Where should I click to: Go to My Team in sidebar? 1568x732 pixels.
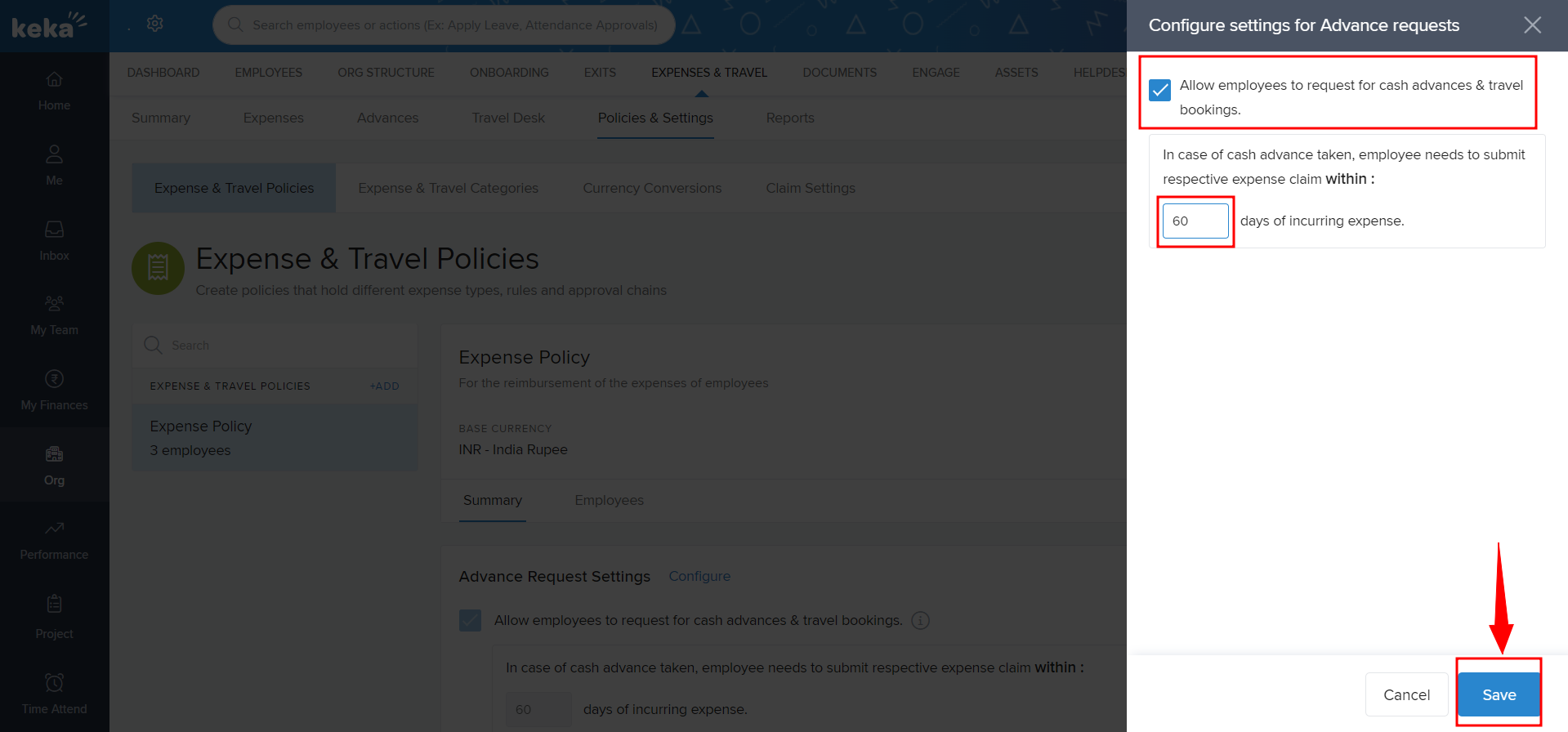(54, 304)
